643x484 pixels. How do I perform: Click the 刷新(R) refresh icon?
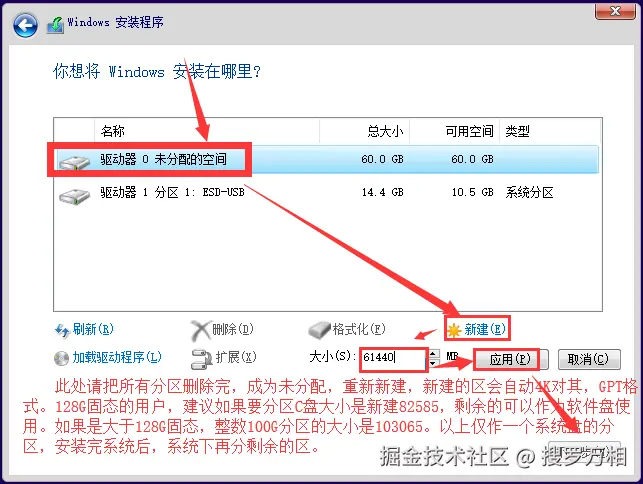pos(62,330)
